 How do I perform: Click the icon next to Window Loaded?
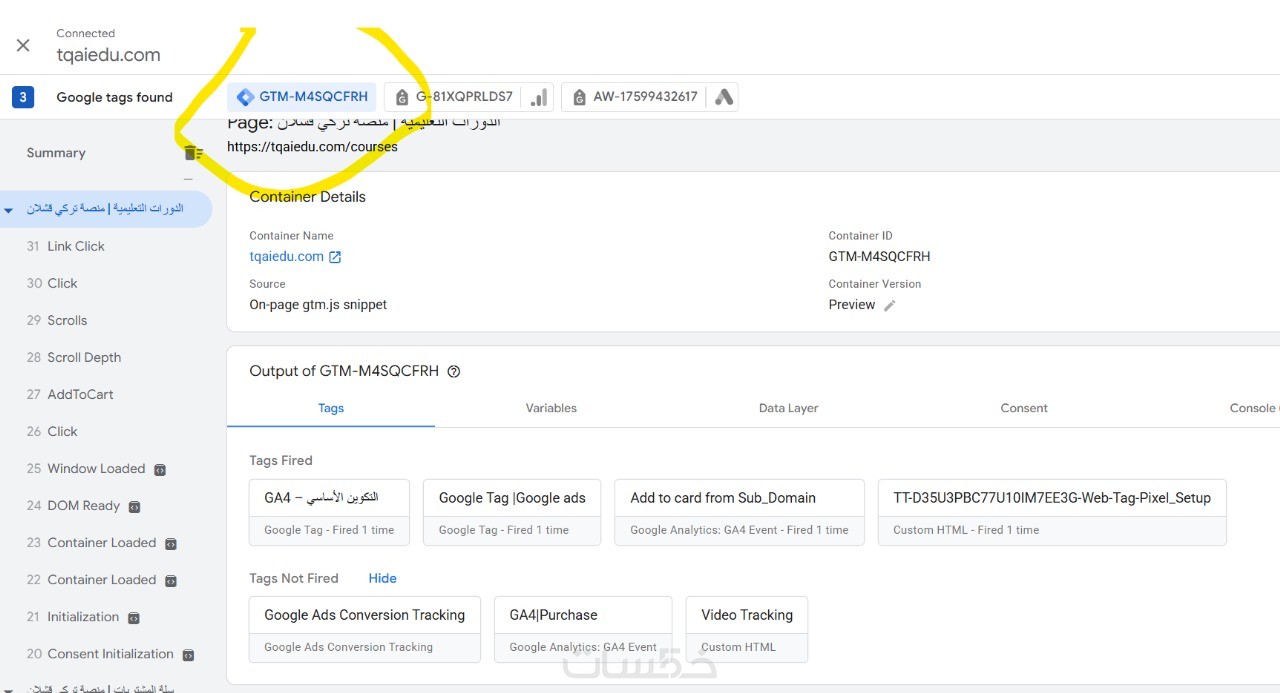point(160,469)
